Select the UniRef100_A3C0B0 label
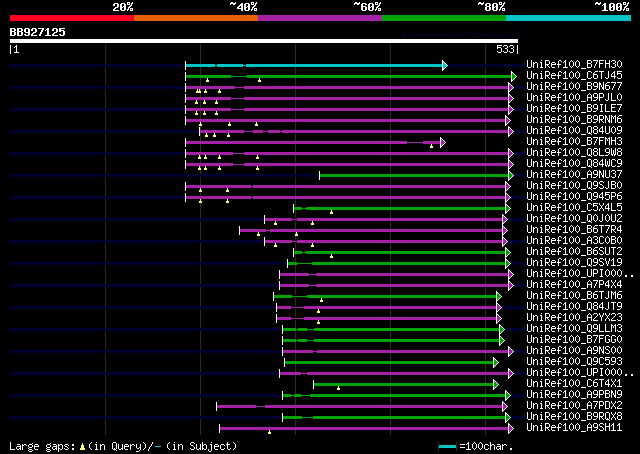The width and height of the screenshot is (640, 454). tap(574, 240)
